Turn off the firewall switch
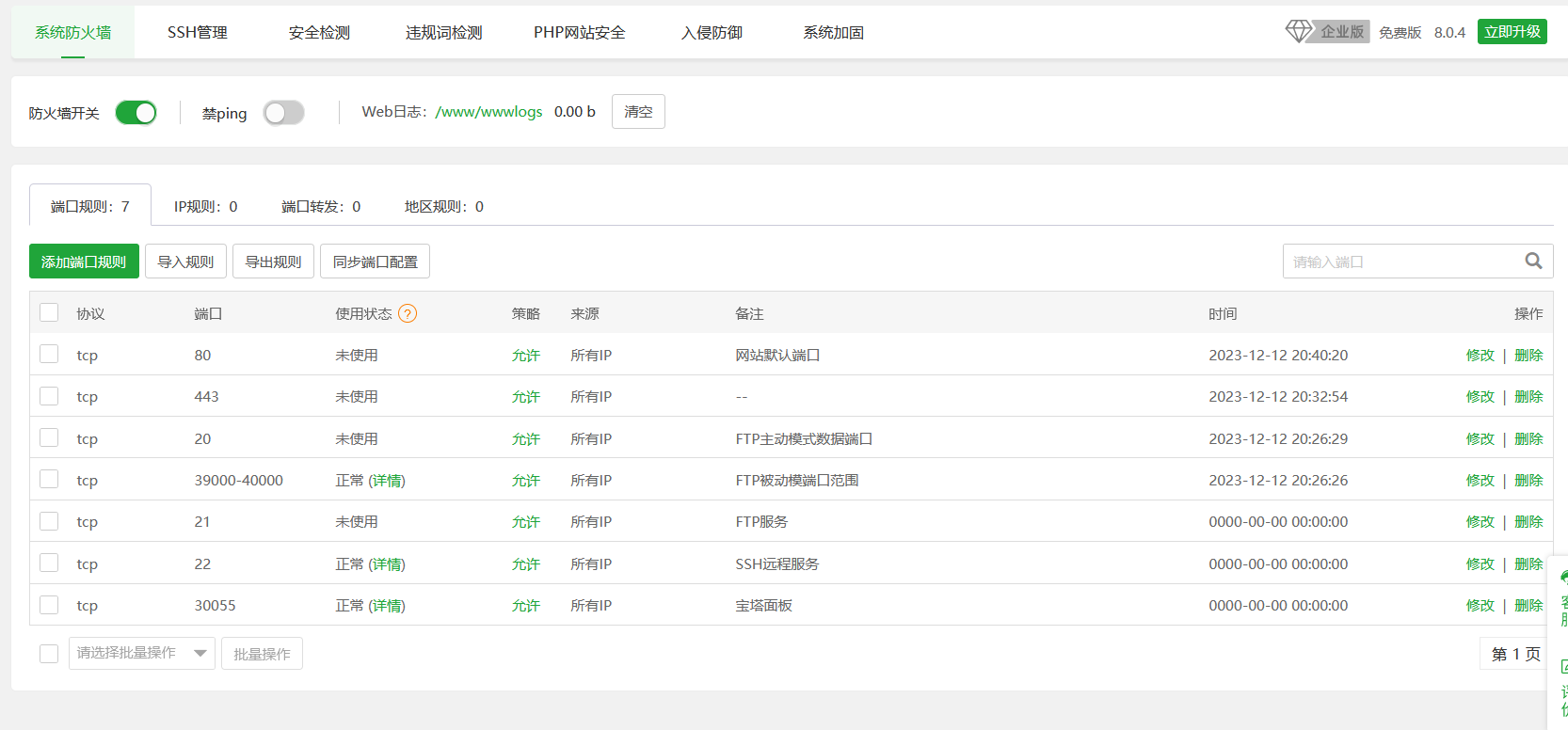 point(136,113)
